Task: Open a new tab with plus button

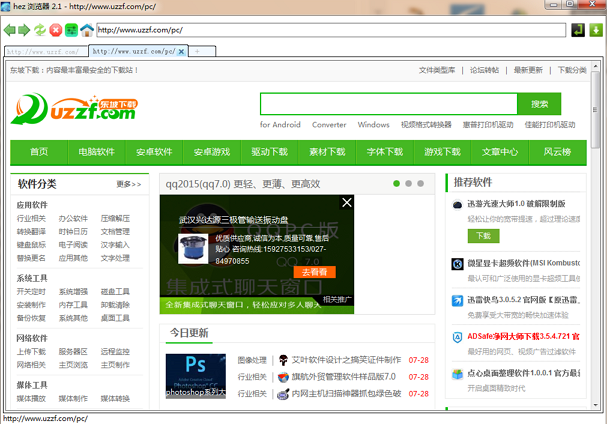Action: [197, 51]
